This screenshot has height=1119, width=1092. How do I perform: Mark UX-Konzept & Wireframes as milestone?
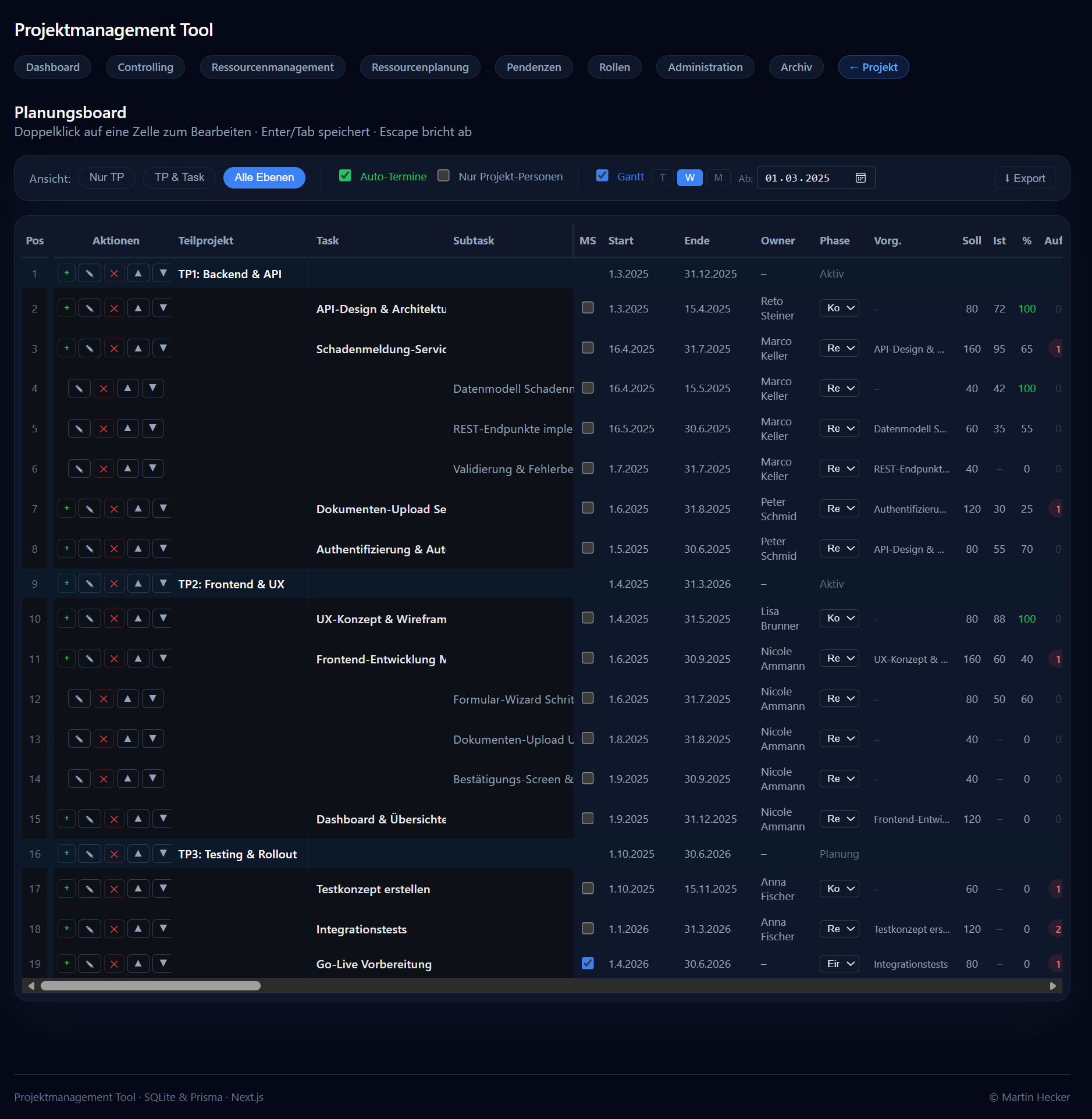[588, 618]
